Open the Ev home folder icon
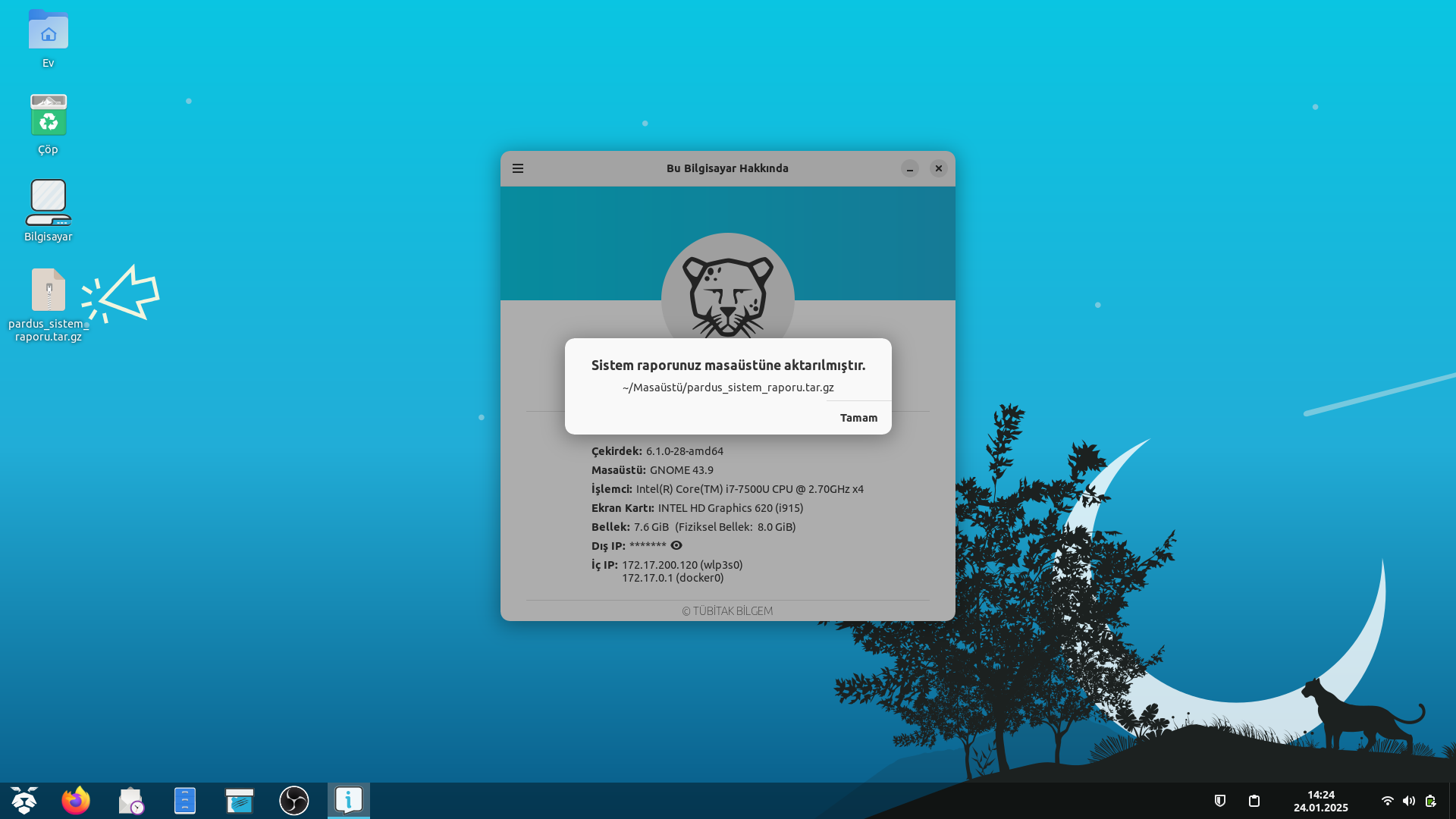The width and height of the screenshot is (1456, 819). pos(49,32)
